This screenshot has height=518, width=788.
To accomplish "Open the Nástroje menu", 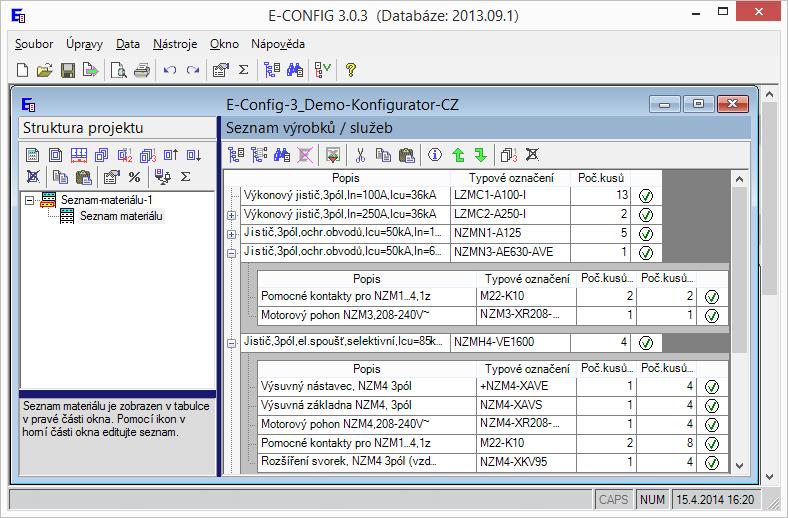I will pyautogui.click(x=175, y=44).
